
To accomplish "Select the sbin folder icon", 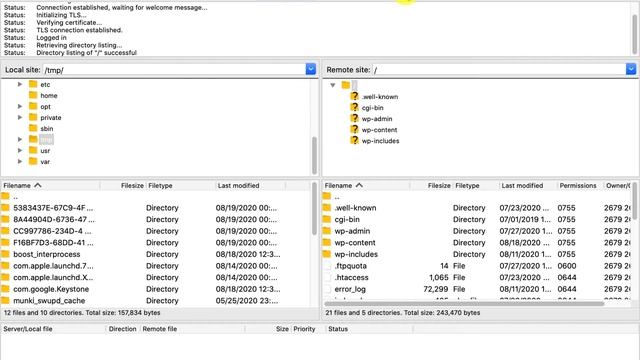I will (x=33, y=129).
